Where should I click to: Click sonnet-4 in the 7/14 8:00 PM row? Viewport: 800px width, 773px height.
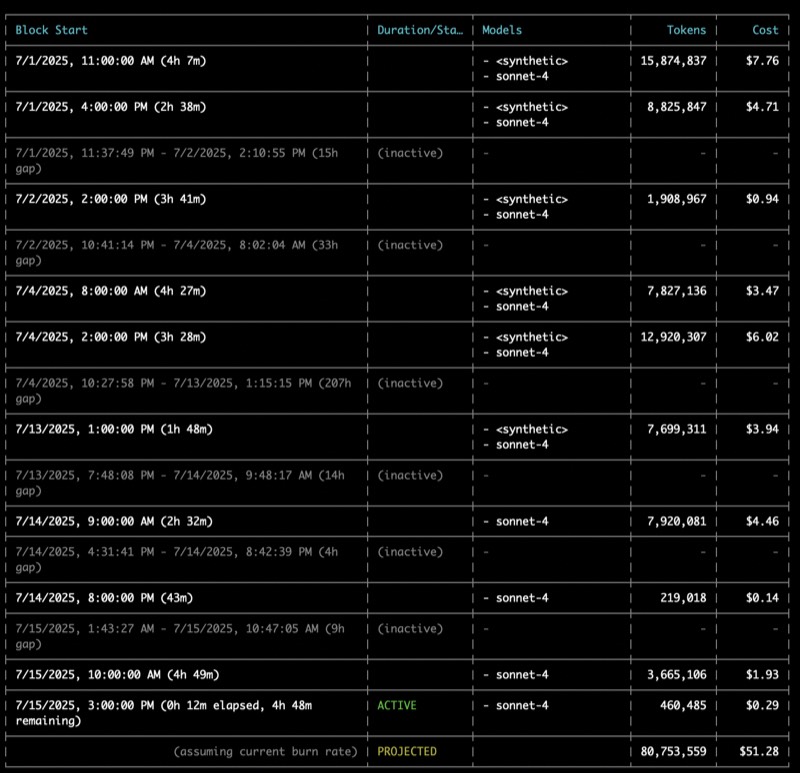click(522, 597)
